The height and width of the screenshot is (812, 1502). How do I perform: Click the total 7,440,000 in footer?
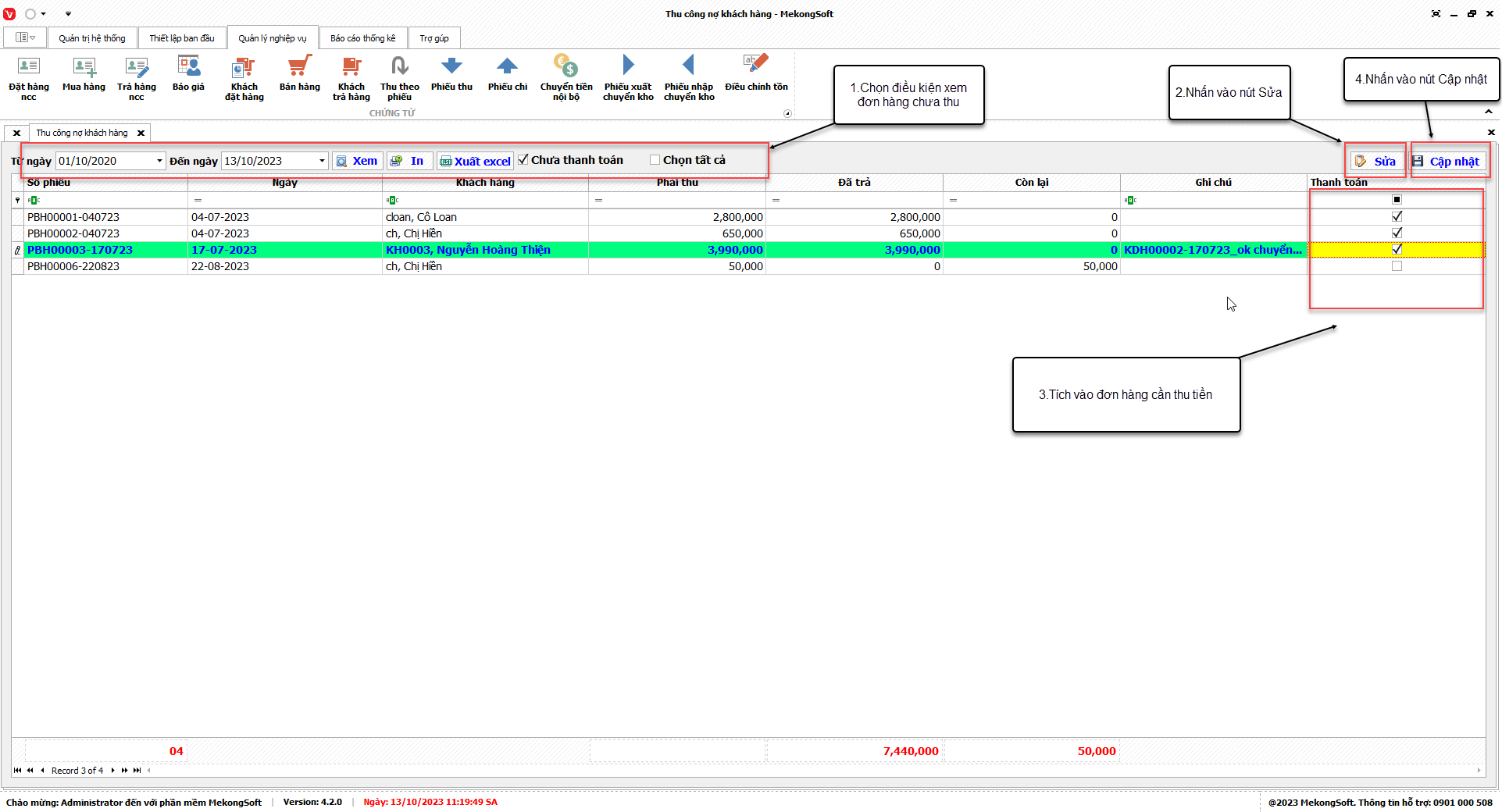tap(911, 751)
